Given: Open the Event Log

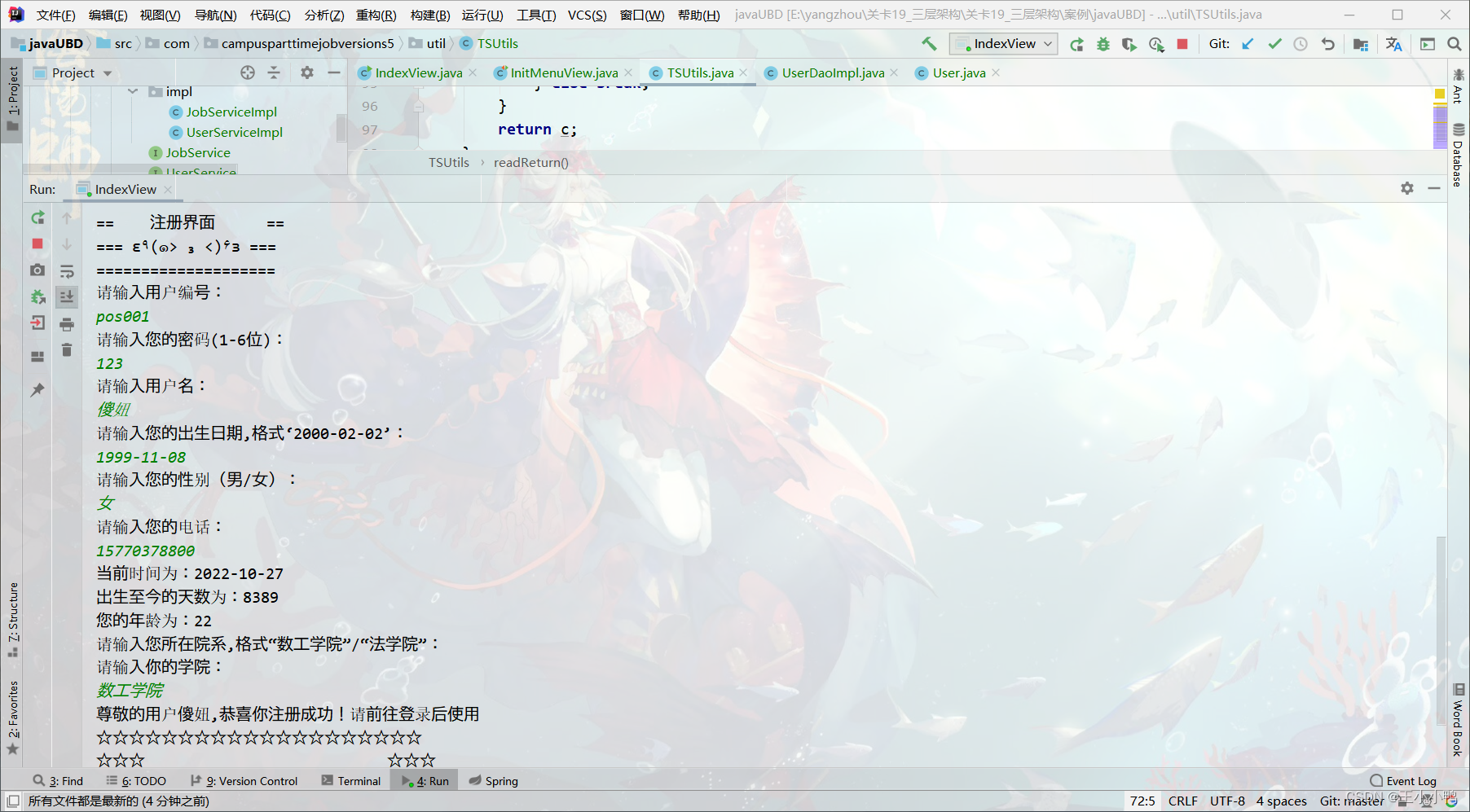Looking at the screenshot, I should [1403, 781].
